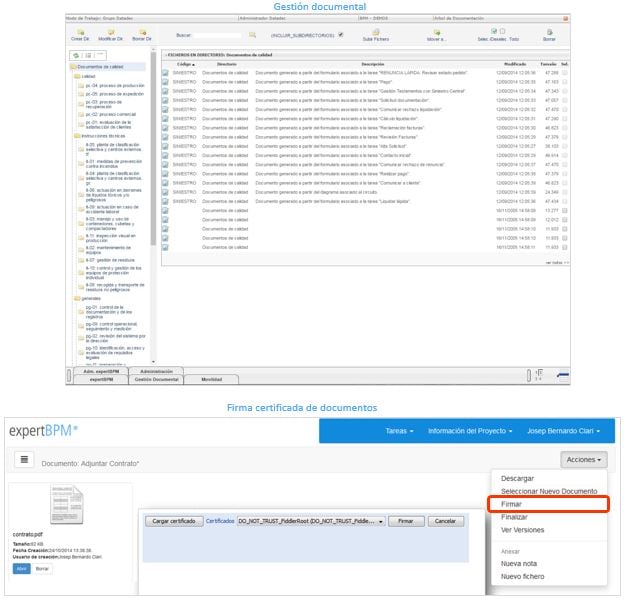Click the folder icon of 'generales'
Viewport: 624px width, 599px height.
tap(77, 299)
